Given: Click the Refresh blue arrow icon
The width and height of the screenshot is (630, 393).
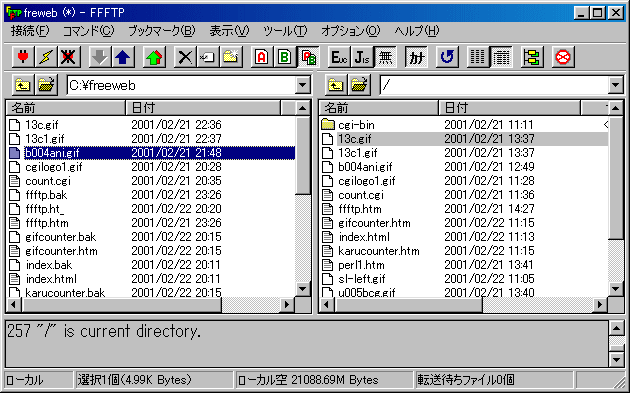Looking at the screenshot, I should (447, 57).
